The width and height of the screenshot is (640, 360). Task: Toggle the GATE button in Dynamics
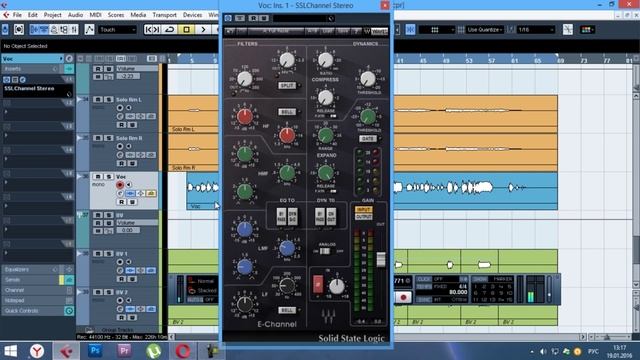tap(368, 139)
